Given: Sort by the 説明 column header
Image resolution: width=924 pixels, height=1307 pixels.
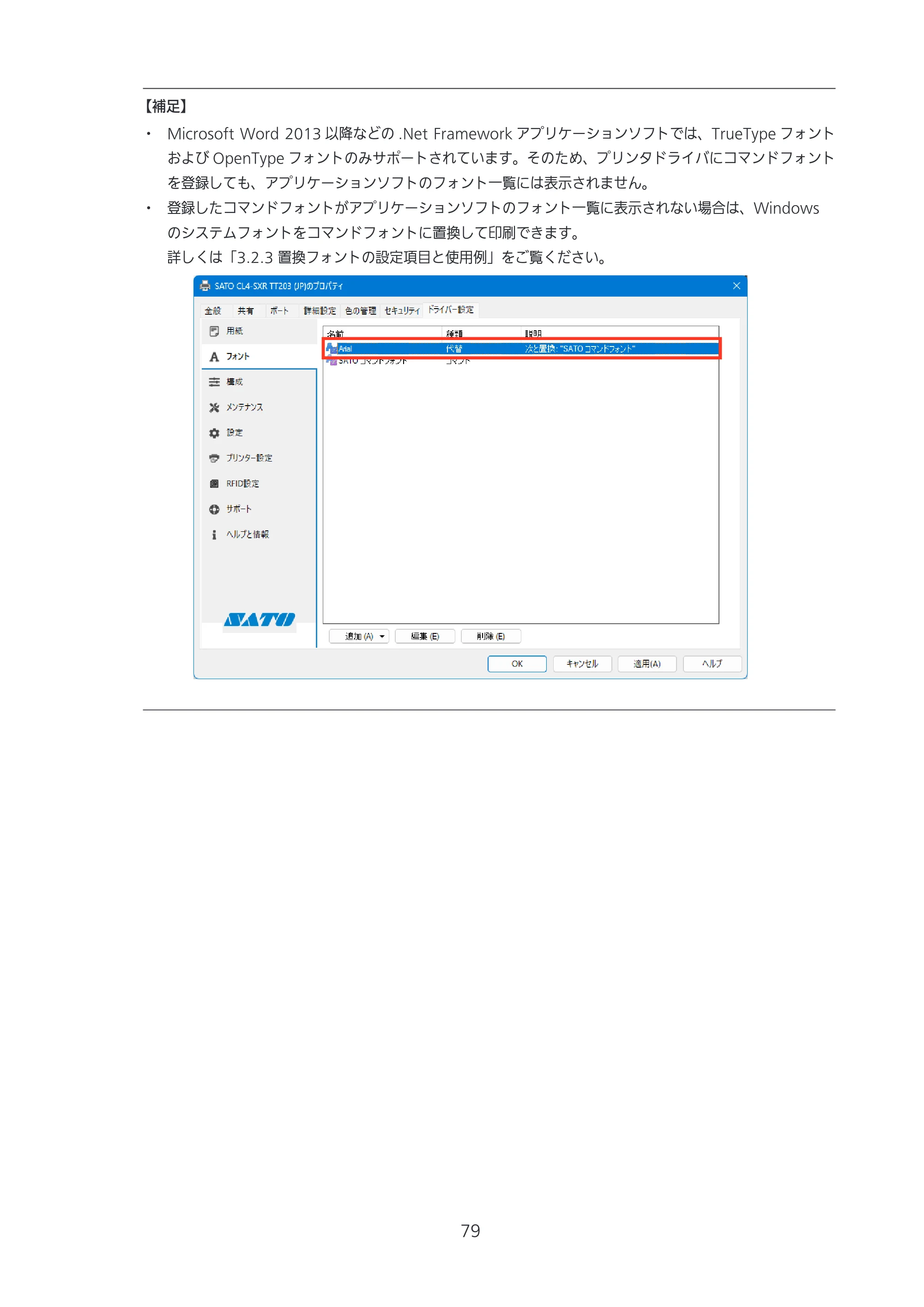Looking at the screenshot, I should pos(620,333).
